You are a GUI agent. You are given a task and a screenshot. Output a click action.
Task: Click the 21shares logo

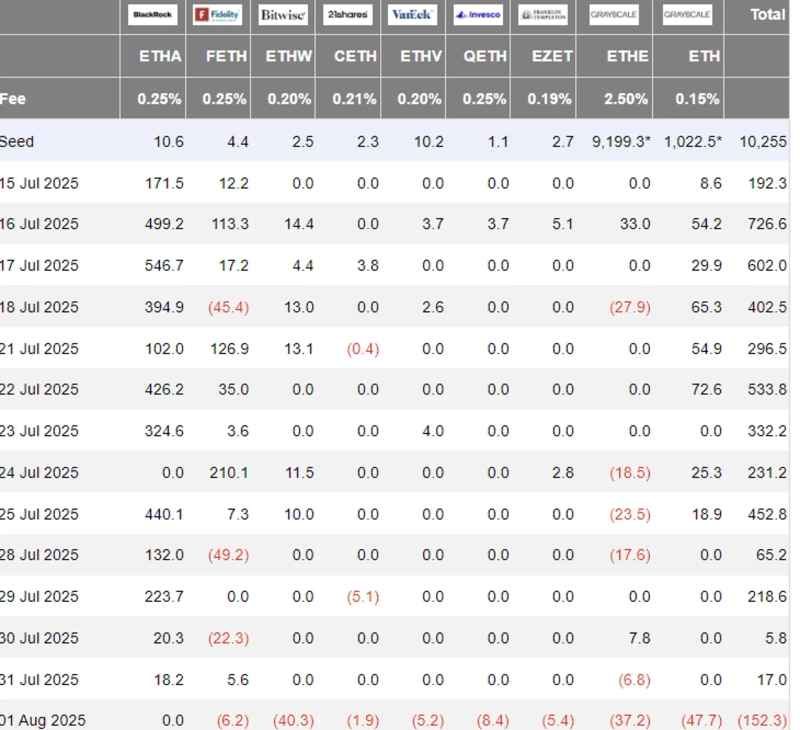point(348,15)
